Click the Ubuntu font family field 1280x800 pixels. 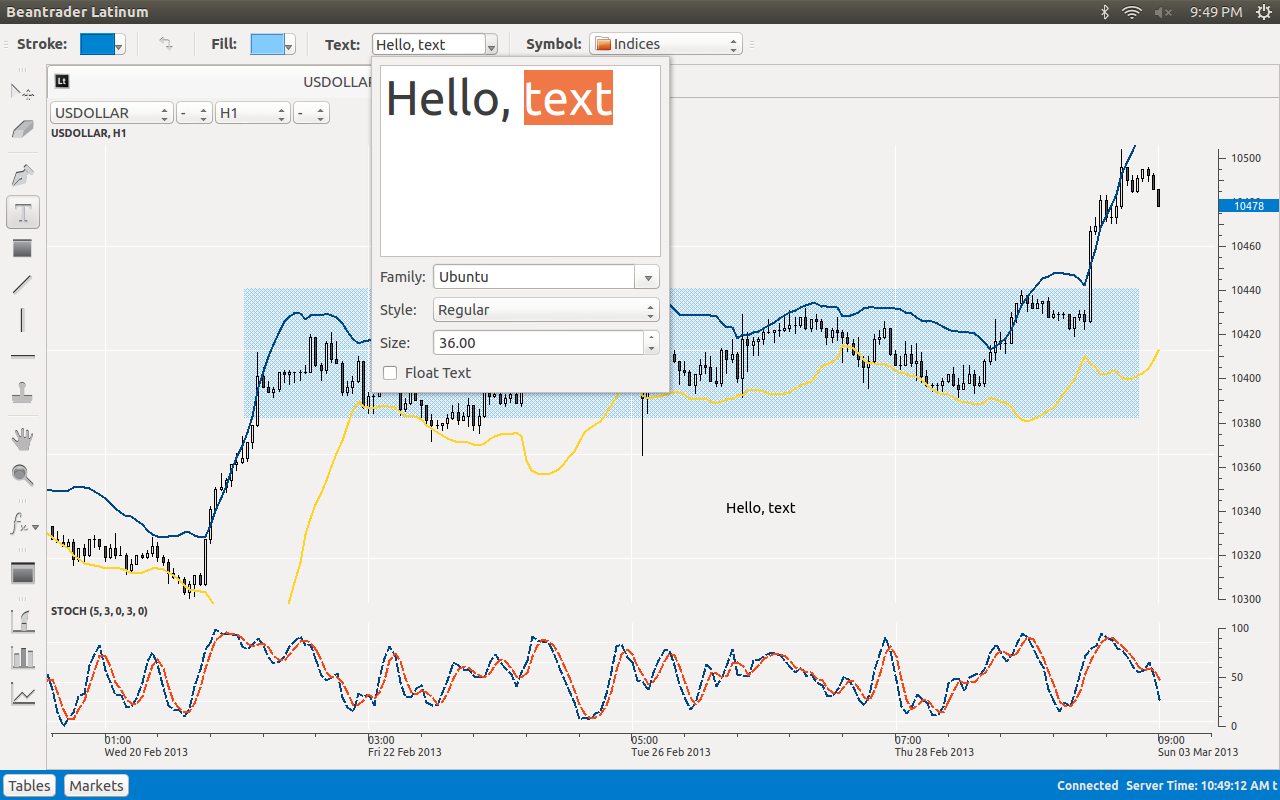[534, 277]
